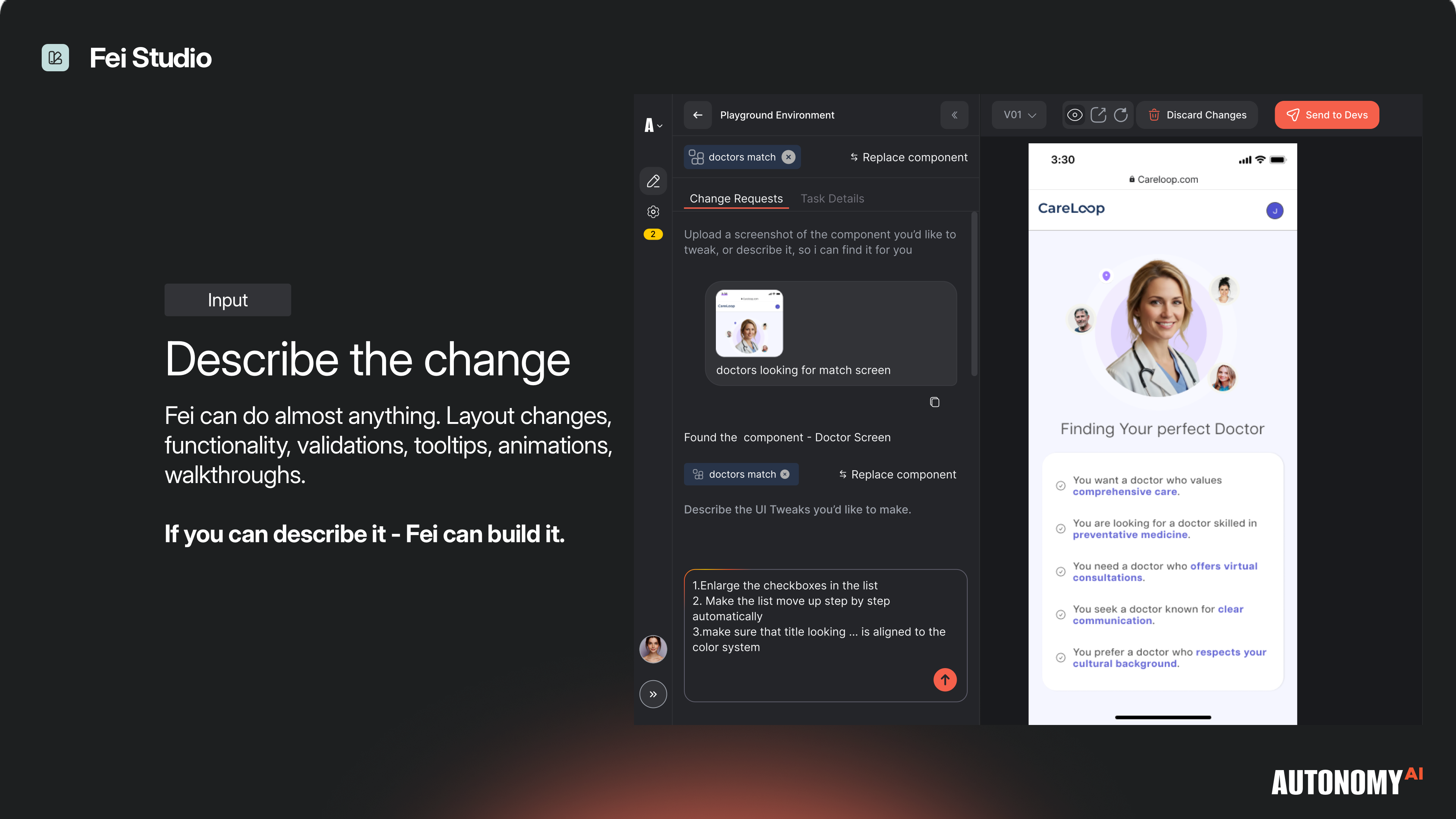Collapse the panel with double-chevron icon
This screenshot has height=819, width=1456.
pyautogui.click(x=954, y=115)
